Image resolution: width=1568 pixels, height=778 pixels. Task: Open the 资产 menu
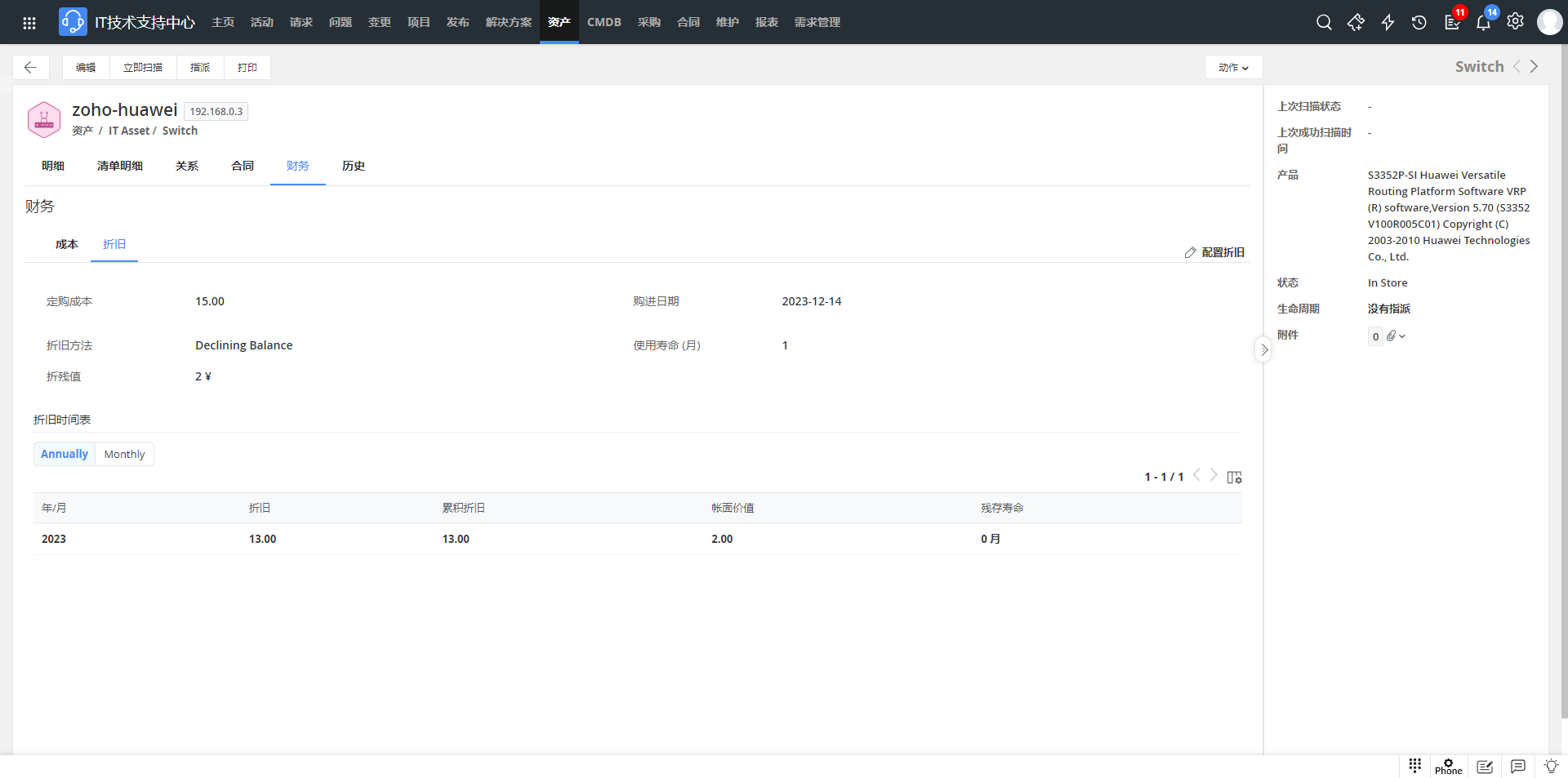click(559, 22)
